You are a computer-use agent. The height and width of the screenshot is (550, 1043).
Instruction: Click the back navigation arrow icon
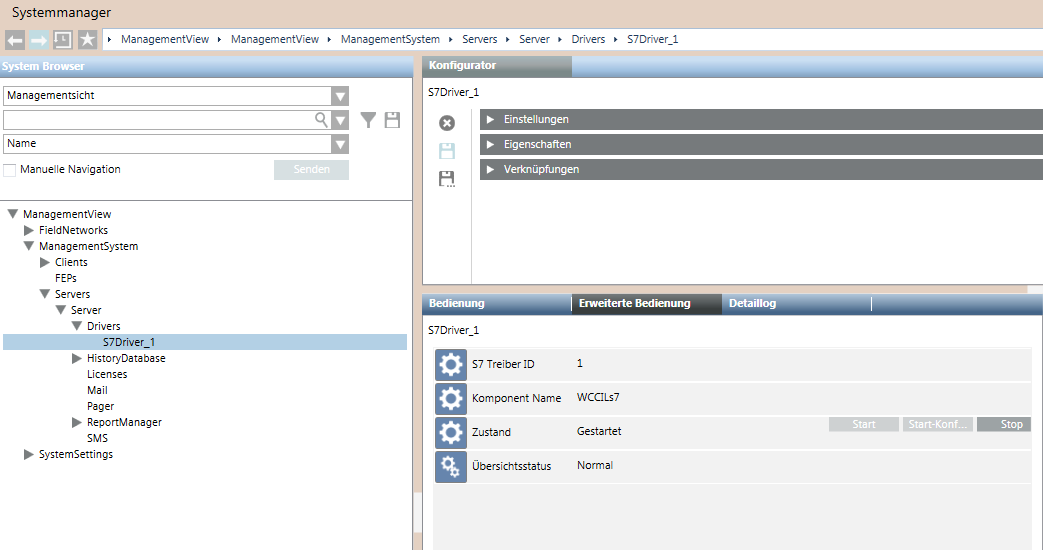[x=15, y=40]
